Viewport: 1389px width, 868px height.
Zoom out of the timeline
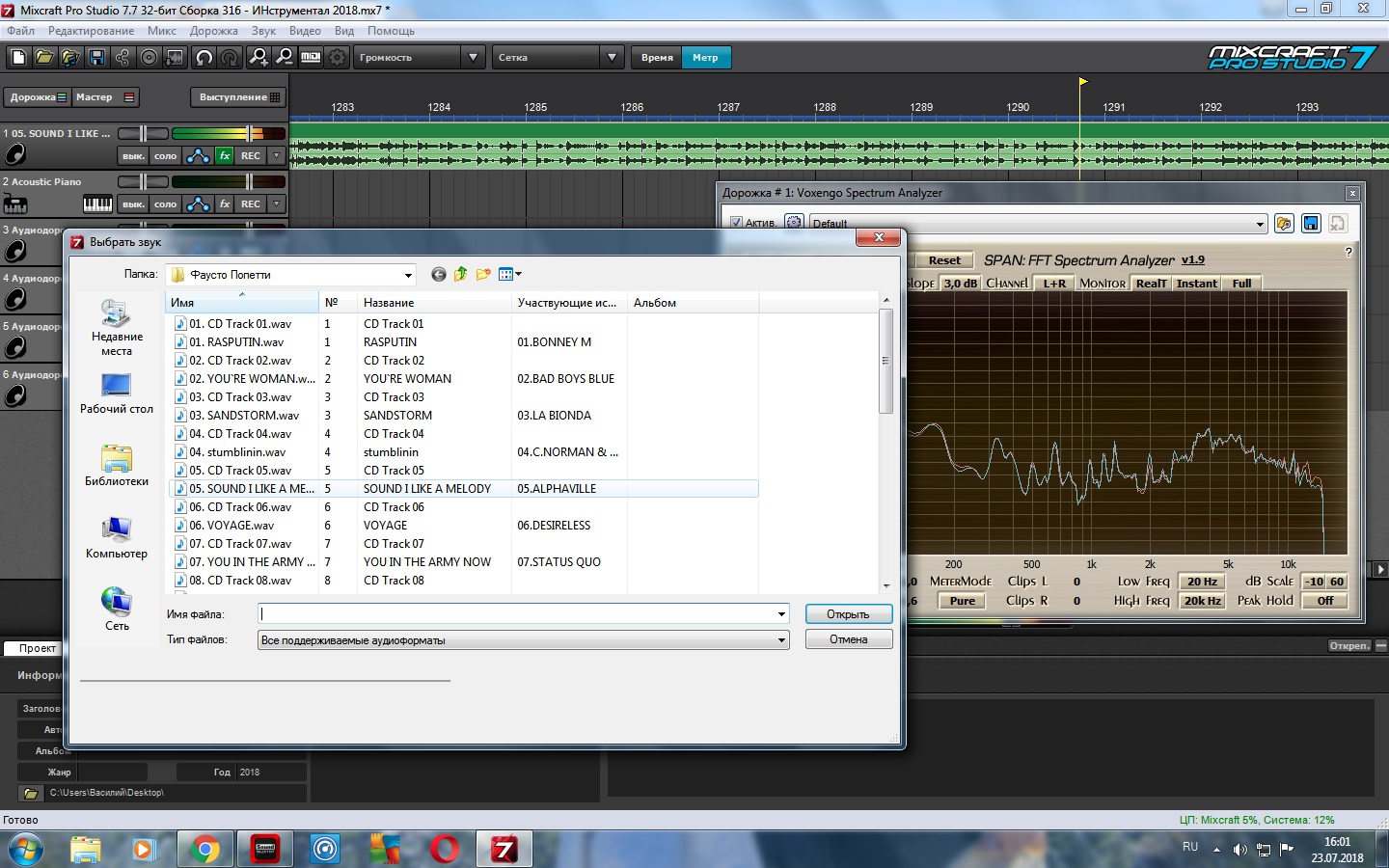285,58
